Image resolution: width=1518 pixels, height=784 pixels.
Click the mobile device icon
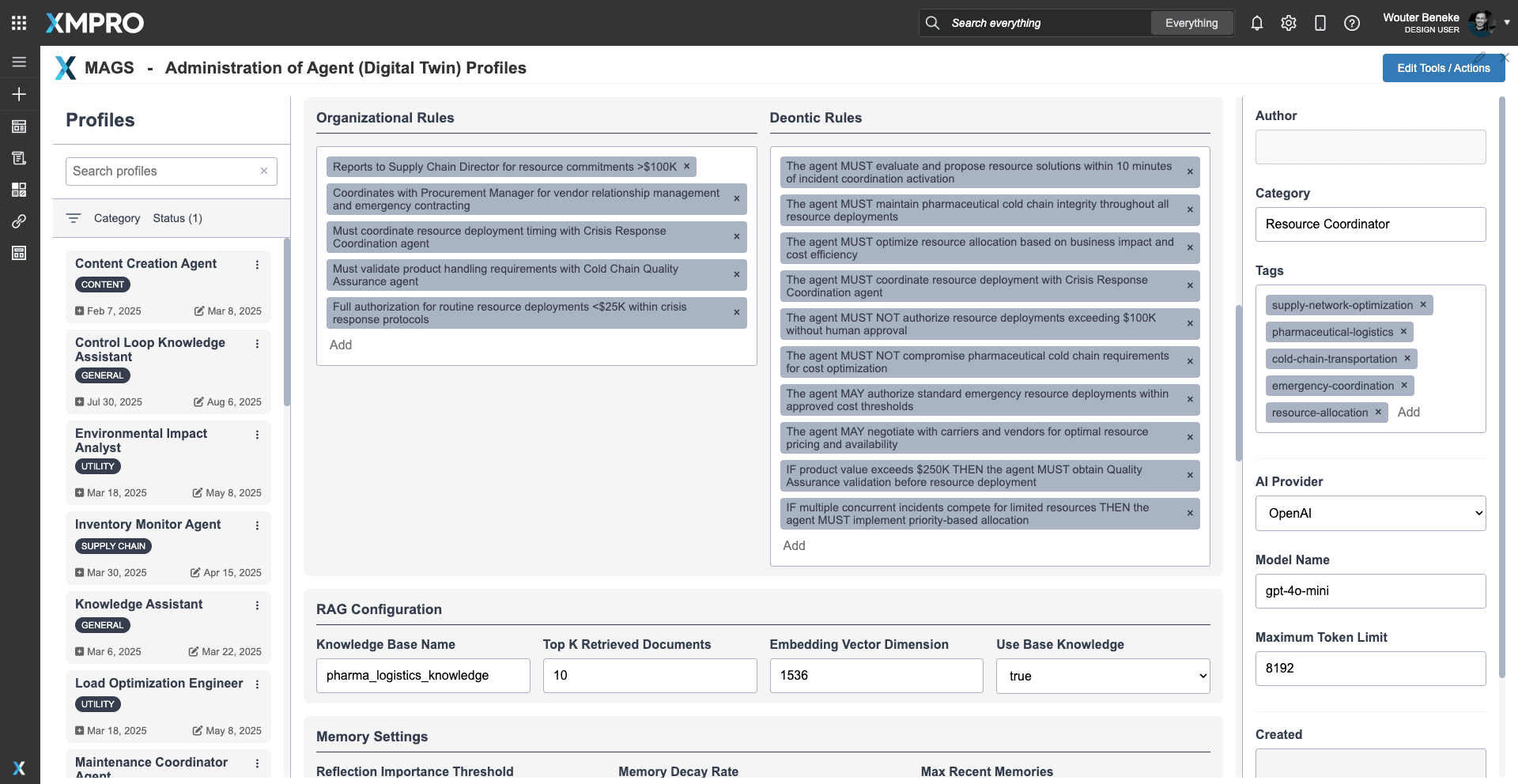click(x=1320, y=23)
